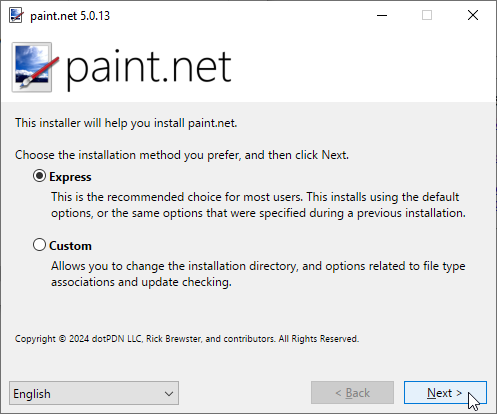Click the Next button to continue
The height and width of the screenshot is (414, 497).
pyautogui.click(x=445, y=393)
